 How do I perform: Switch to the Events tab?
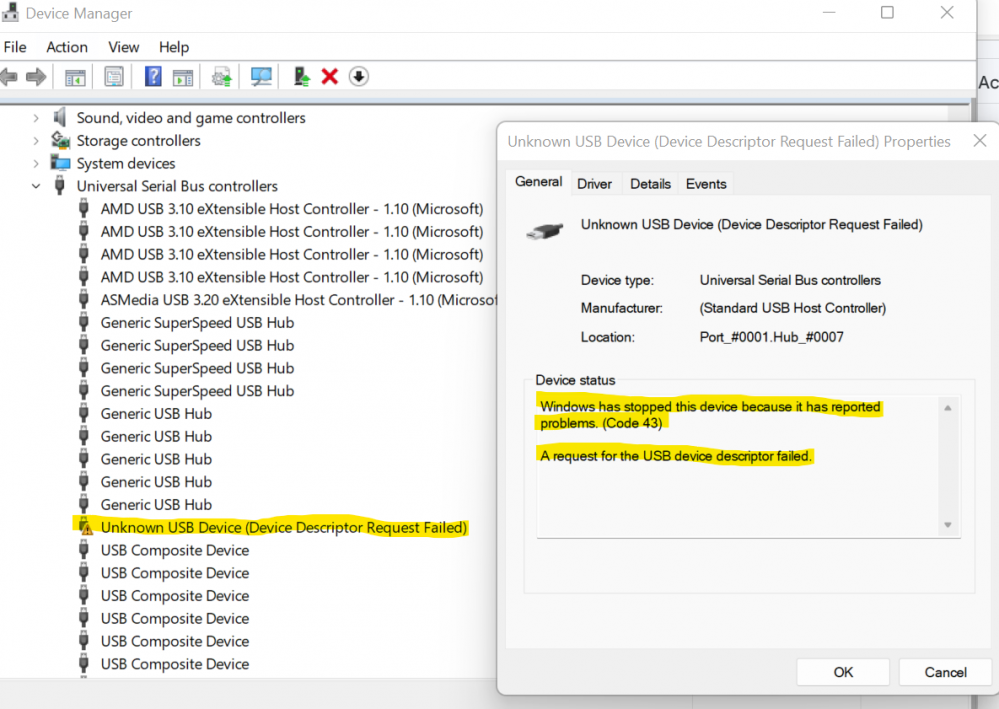706,184
